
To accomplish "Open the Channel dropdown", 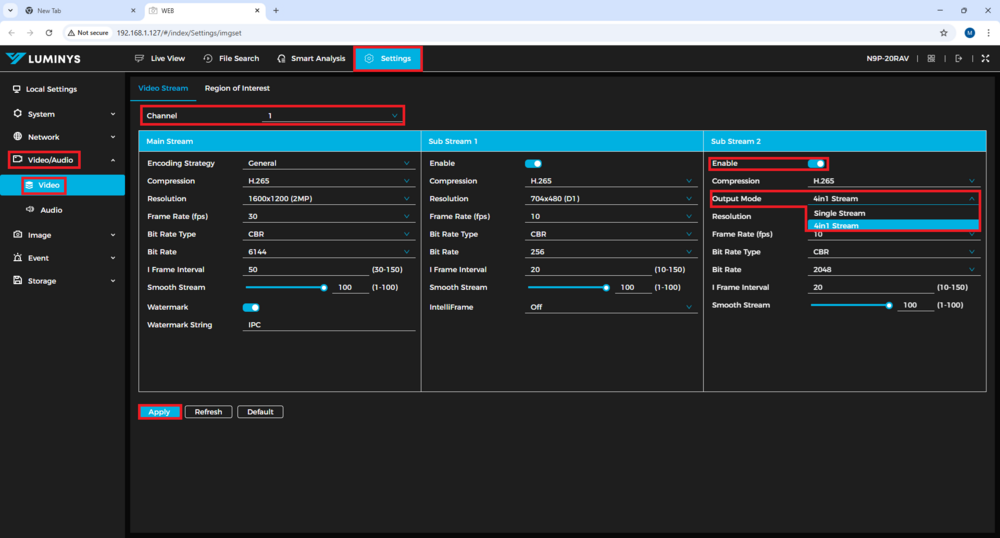I will click(330, 116).
